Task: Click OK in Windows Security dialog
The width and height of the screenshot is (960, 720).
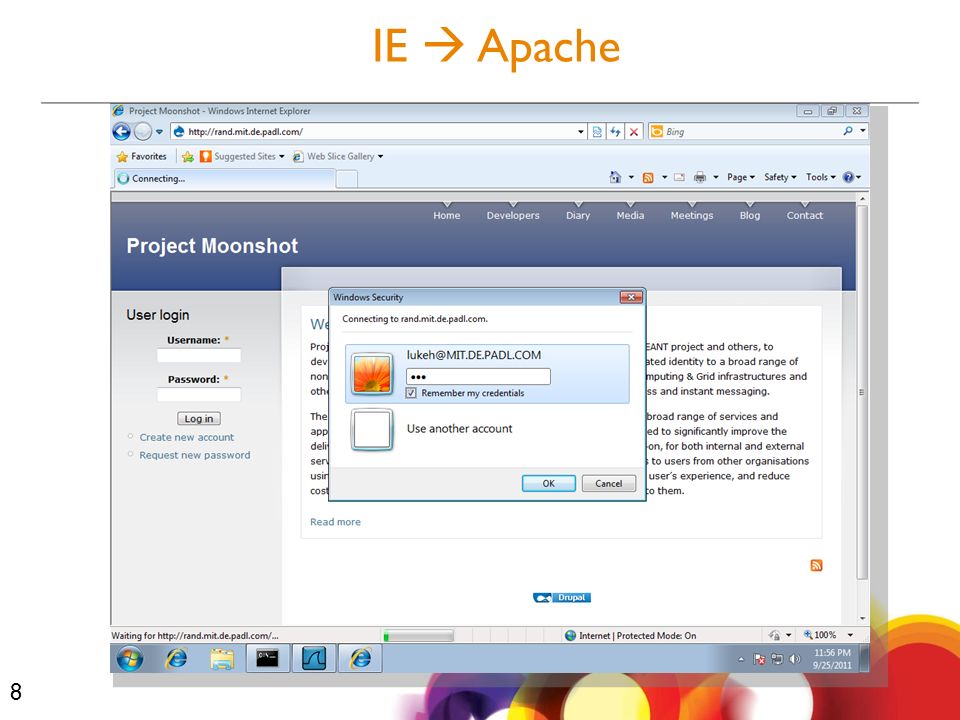Action: pyautogui.click(x=549, y=483)
